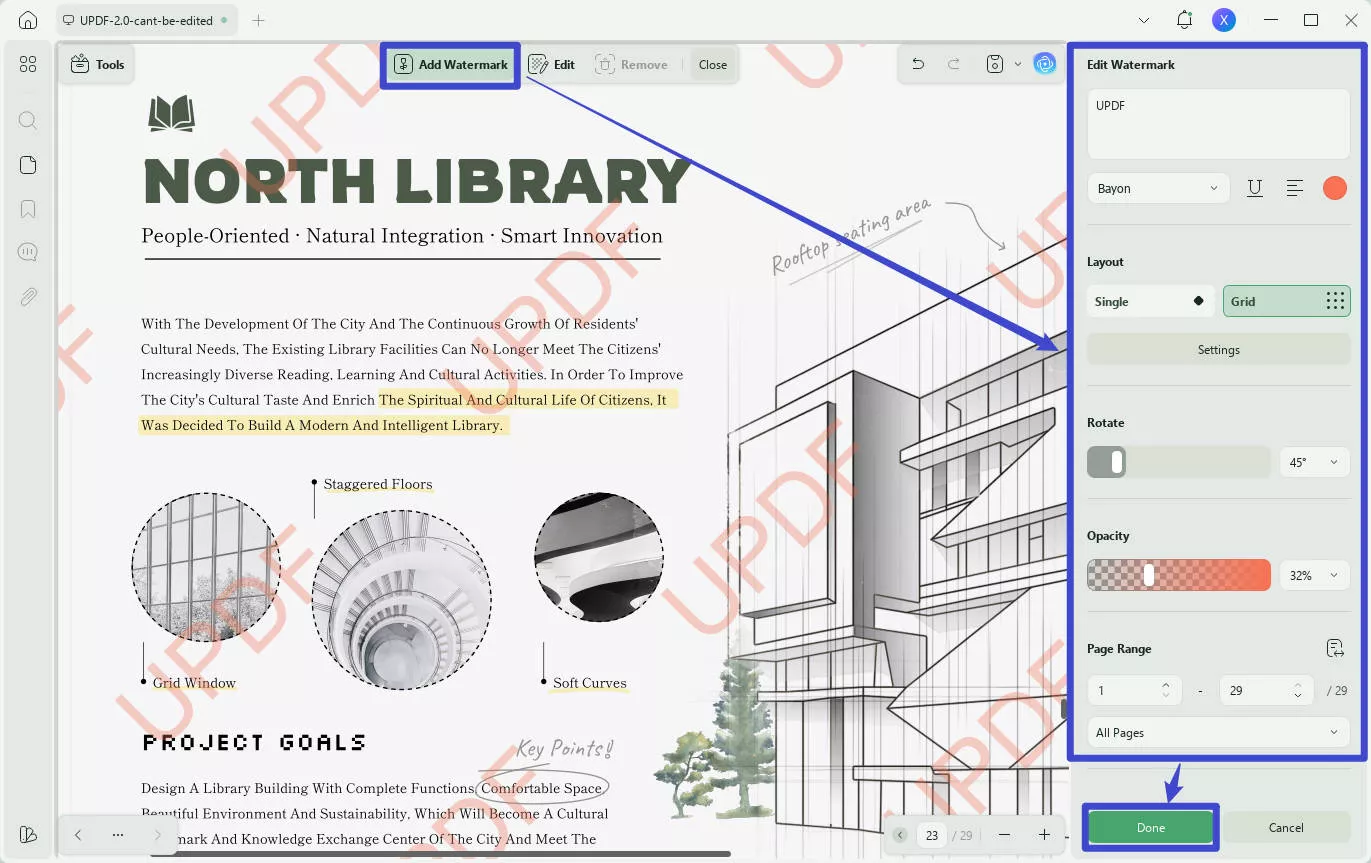Screen dimensions: 1371x863
Task: Confirm watermark with Done
Action: click(1150, 827)
